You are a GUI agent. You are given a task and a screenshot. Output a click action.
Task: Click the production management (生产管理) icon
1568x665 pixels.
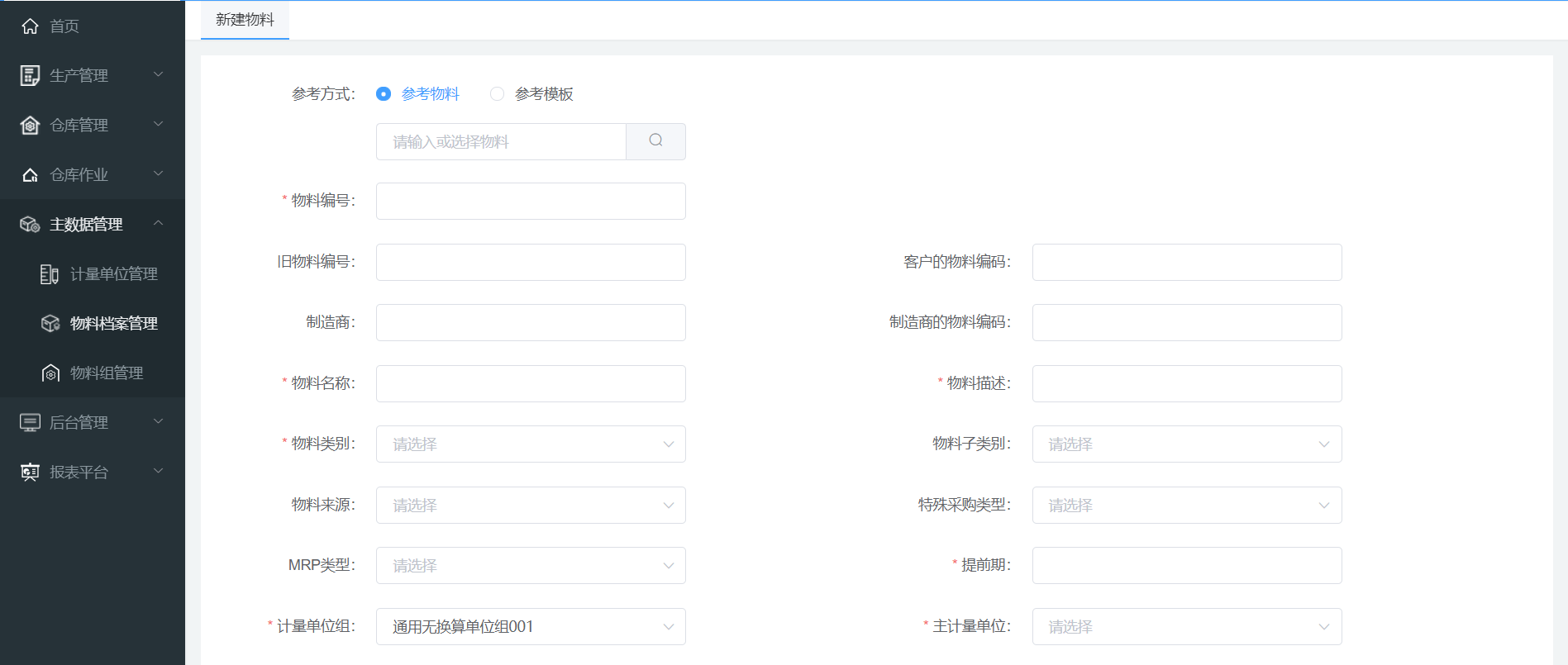click(x=30, y=76)
